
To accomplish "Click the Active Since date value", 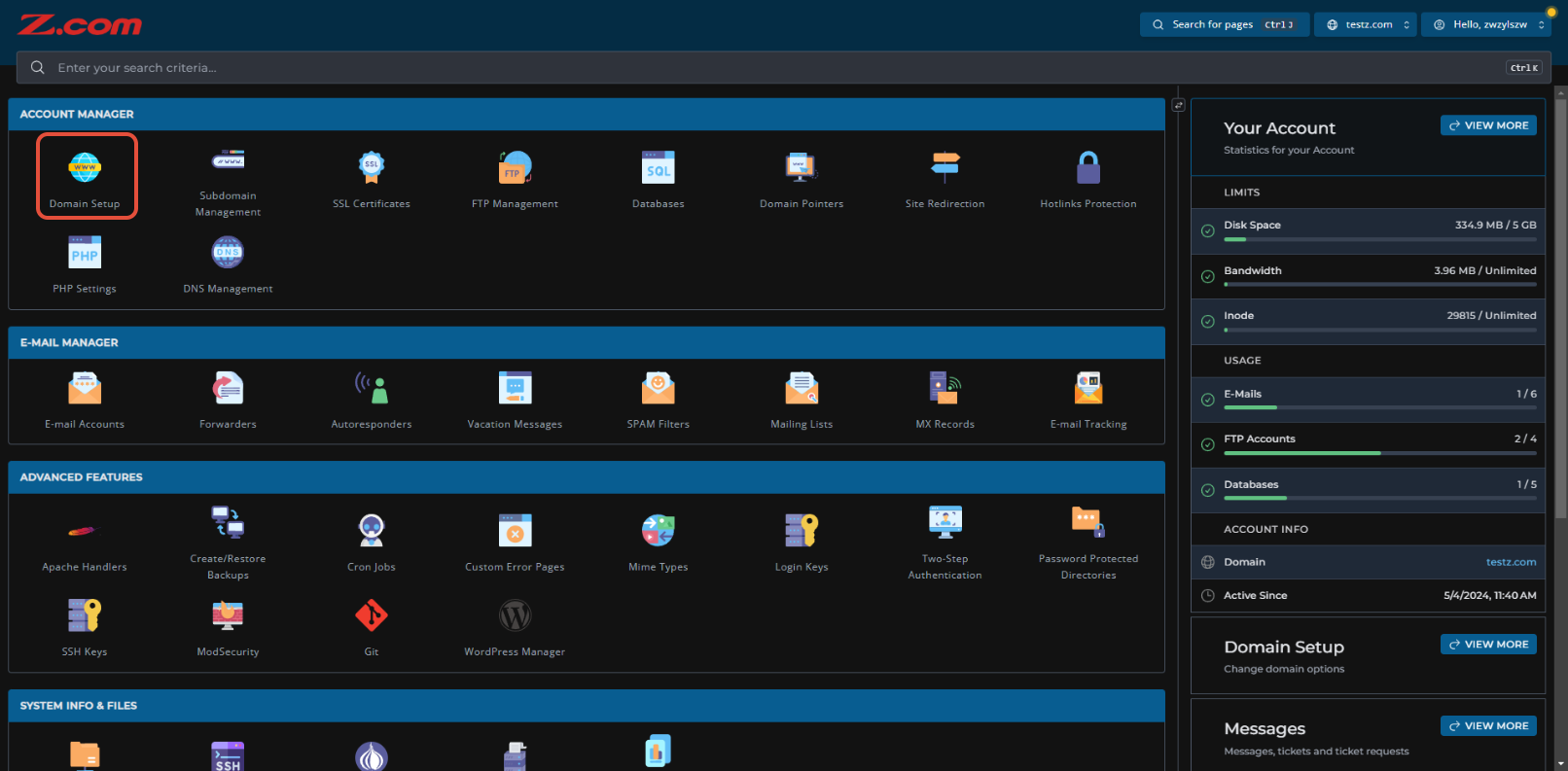I will coord(1489,595).
